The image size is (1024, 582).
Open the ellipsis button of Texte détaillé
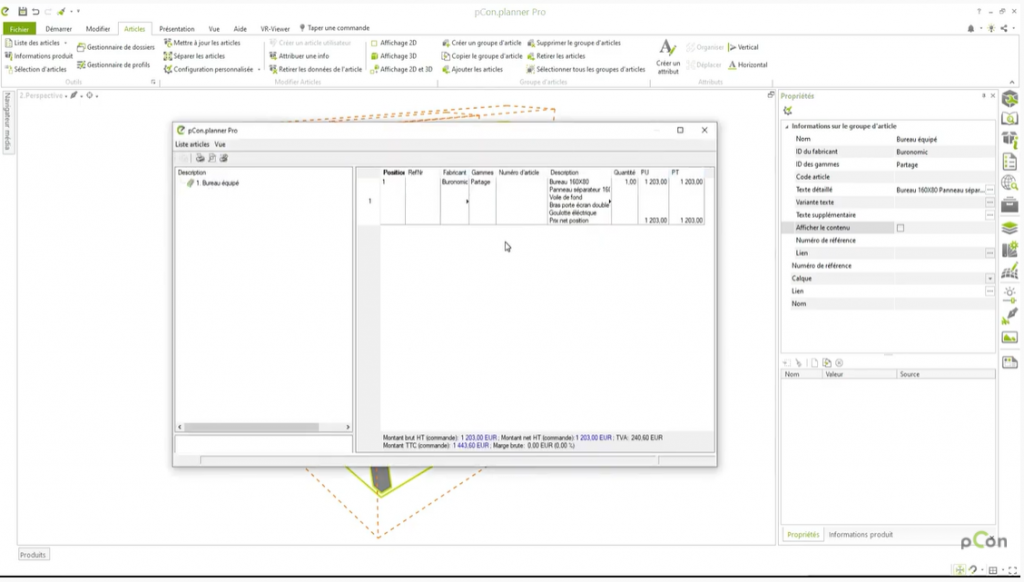(990, 190)
